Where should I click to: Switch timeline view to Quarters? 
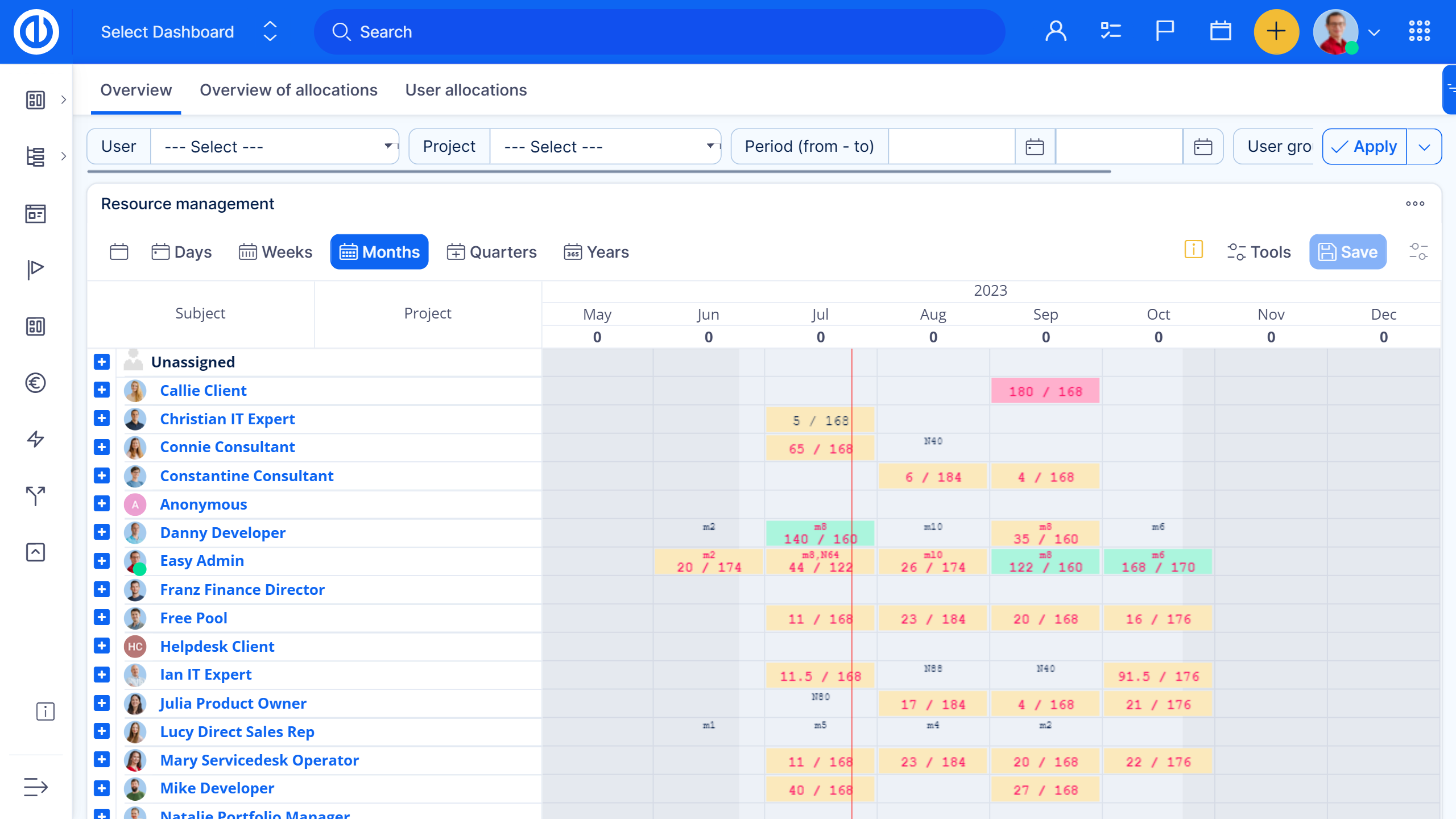pos(491,252)
